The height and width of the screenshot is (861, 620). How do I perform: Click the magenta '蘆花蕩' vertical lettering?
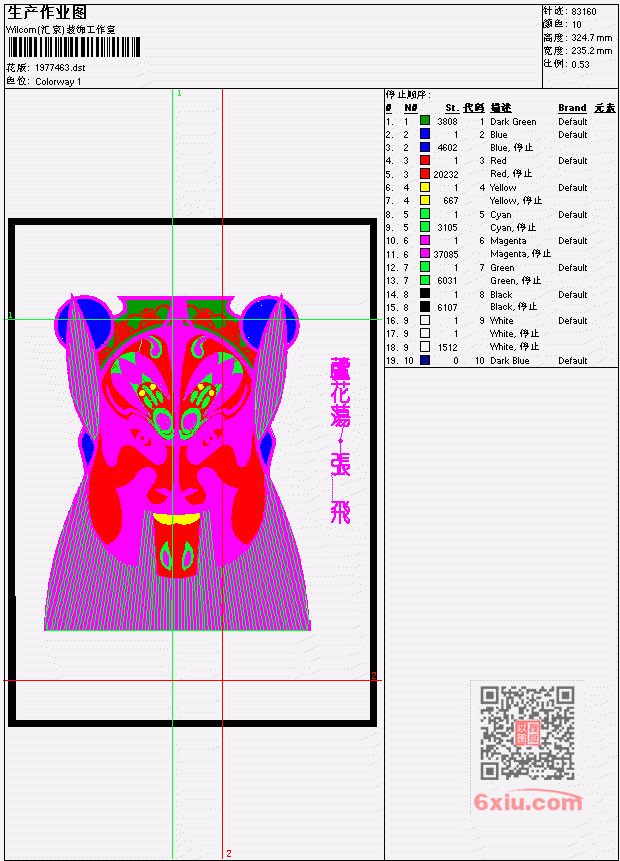point(340,392)
